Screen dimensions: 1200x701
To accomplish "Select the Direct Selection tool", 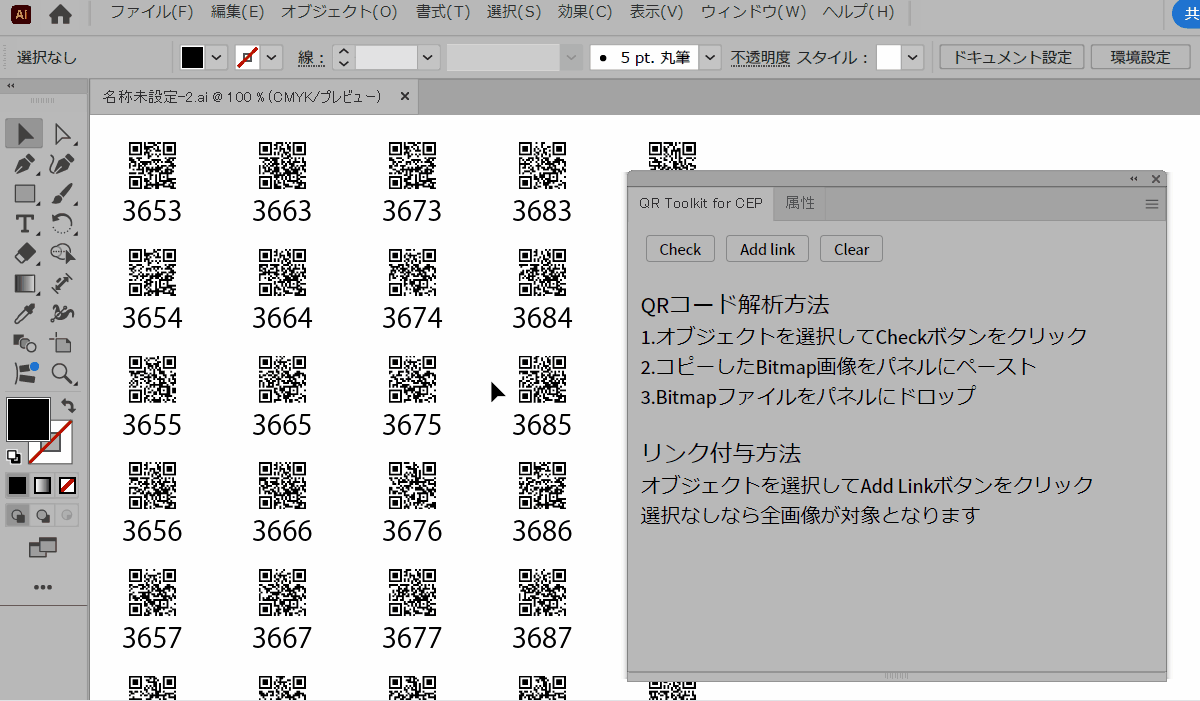I will click(62, 133).
